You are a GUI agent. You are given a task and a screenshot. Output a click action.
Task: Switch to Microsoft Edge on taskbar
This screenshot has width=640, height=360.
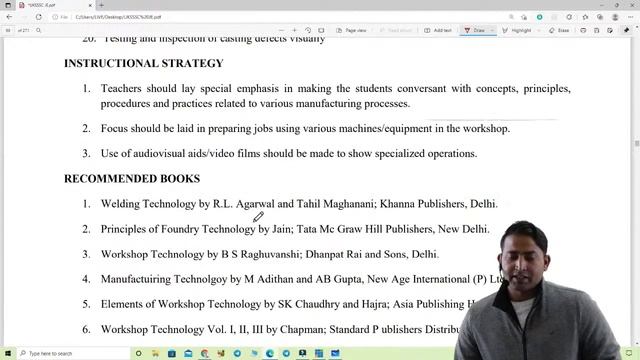coord(270,353)
